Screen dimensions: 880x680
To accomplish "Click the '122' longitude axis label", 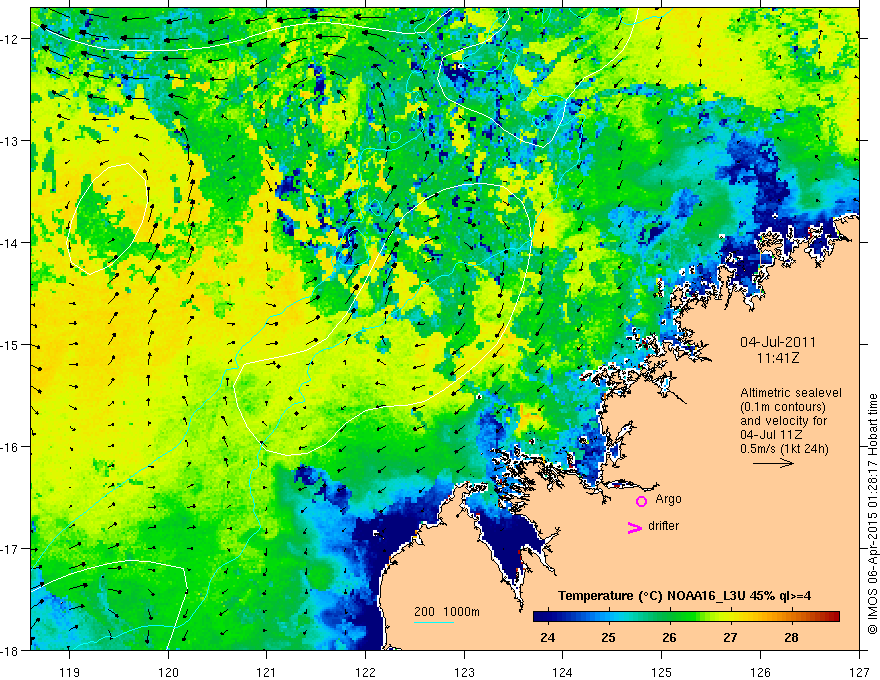I will (x=365, y=672).
